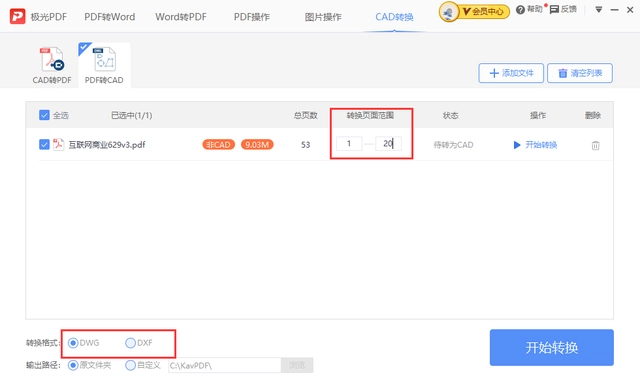The image size is (640, 392).
Task: Click the big blue 开始转换 button
Action: (x=551, y=347)
